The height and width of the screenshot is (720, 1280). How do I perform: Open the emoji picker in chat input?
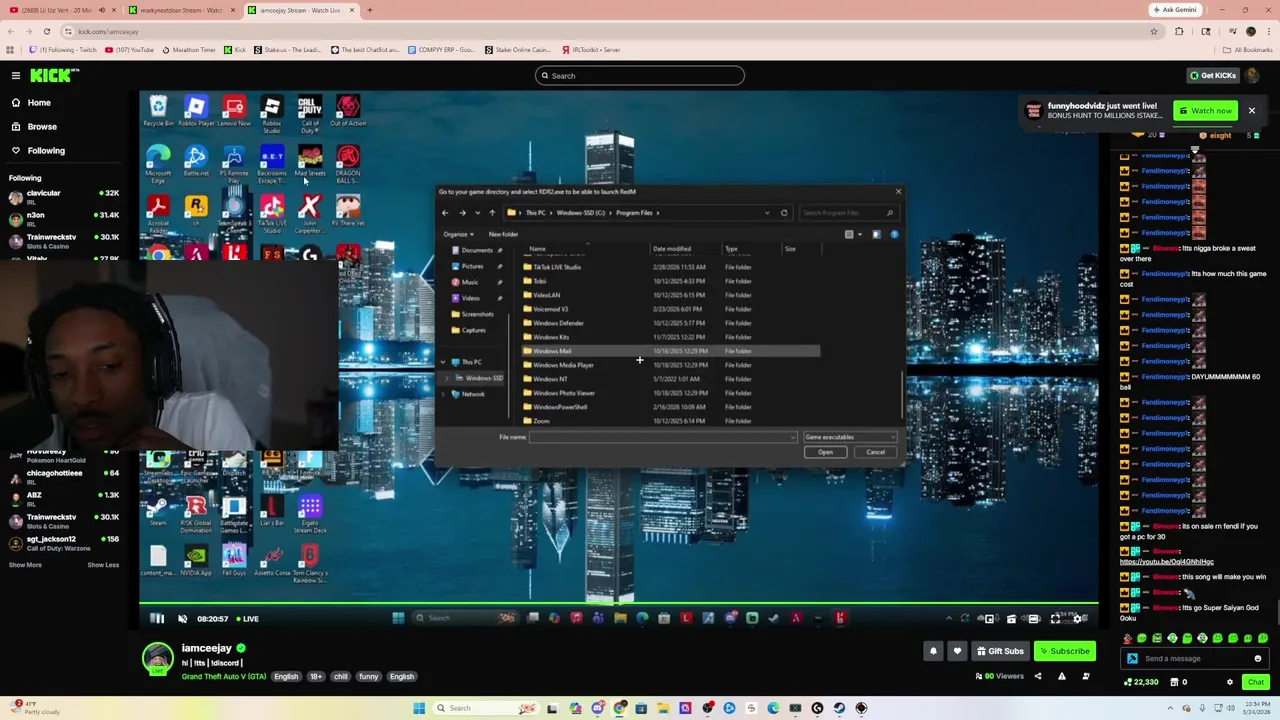[x=1257, y=658]
